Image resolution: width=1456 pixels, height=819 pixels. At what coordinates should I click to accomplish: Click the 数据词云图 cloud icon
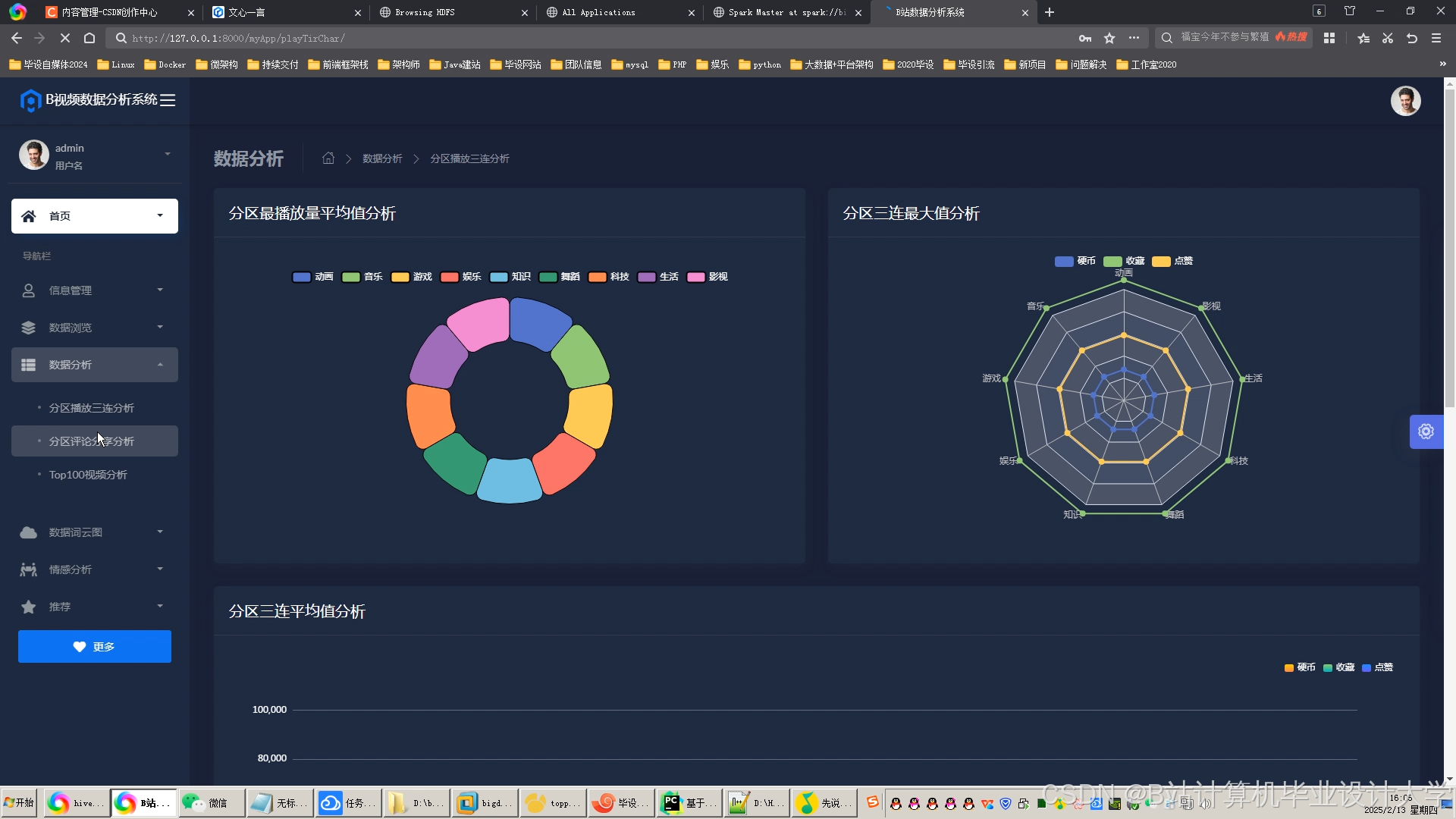point(29,532)
